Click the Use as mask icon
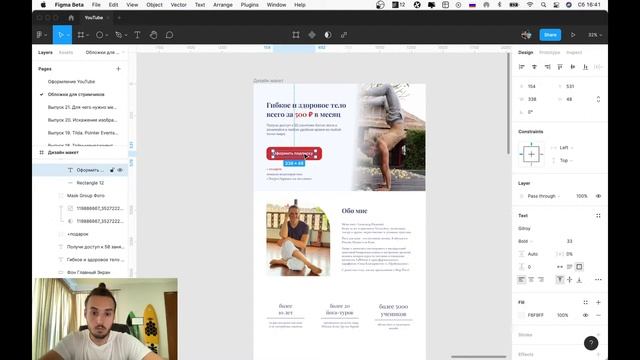Screen dimensions: 640x360 click(x=328, y=35)
